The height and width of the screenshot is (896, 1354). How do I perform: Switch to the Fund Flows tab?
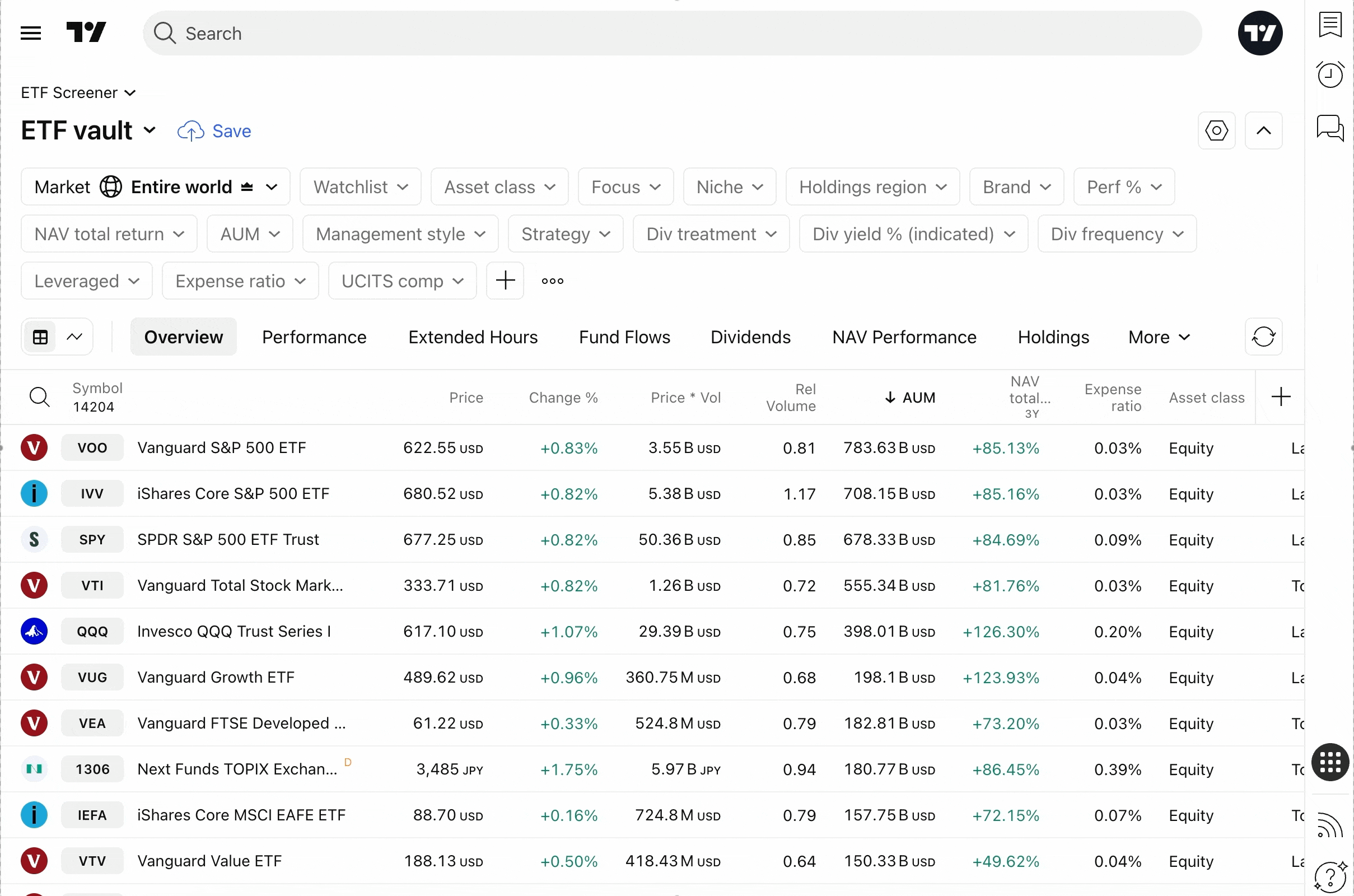[x=624, y=337]
